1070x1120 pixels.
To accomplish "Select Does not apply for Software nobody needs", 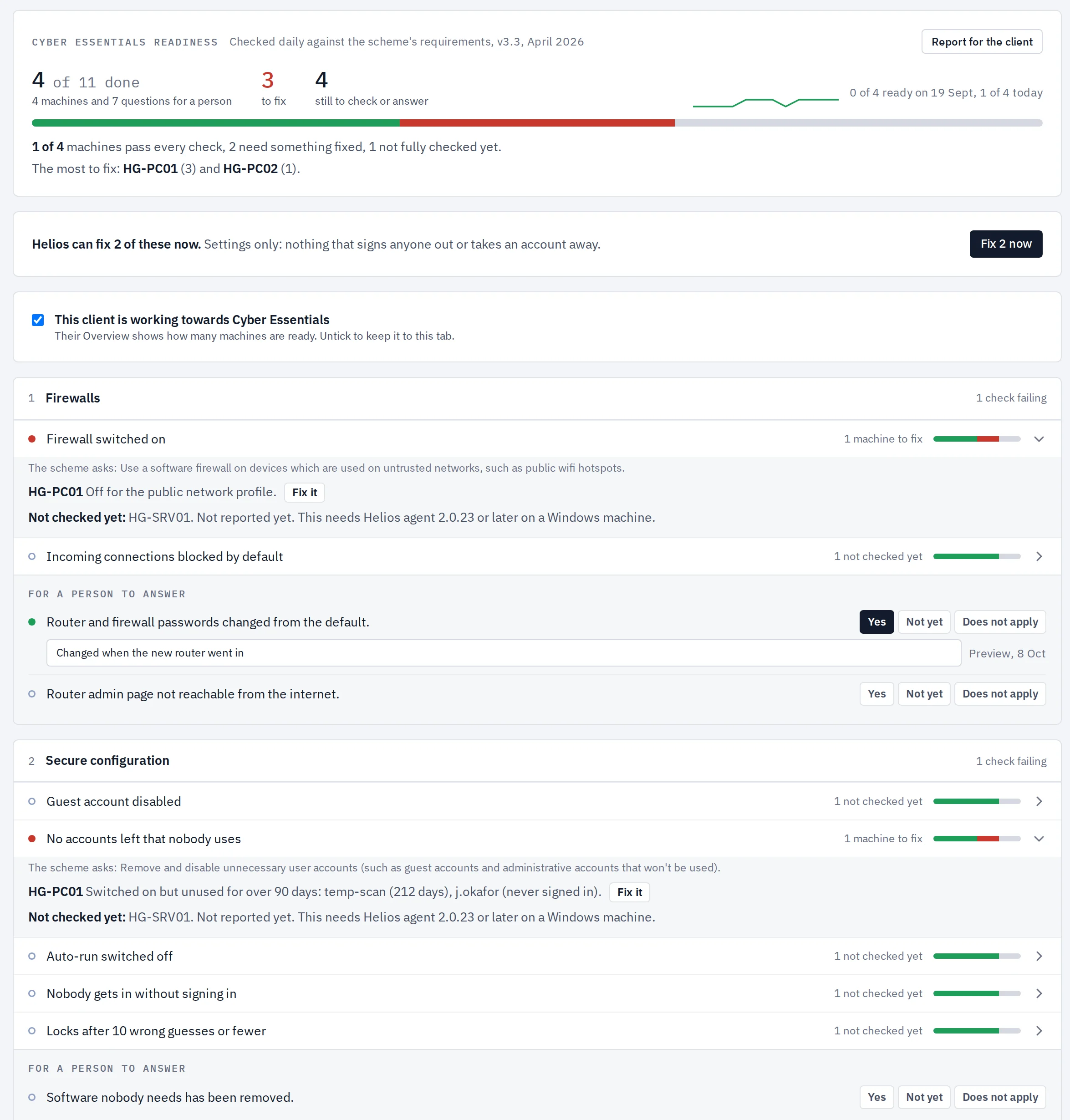I will tap(1000, 1097).
